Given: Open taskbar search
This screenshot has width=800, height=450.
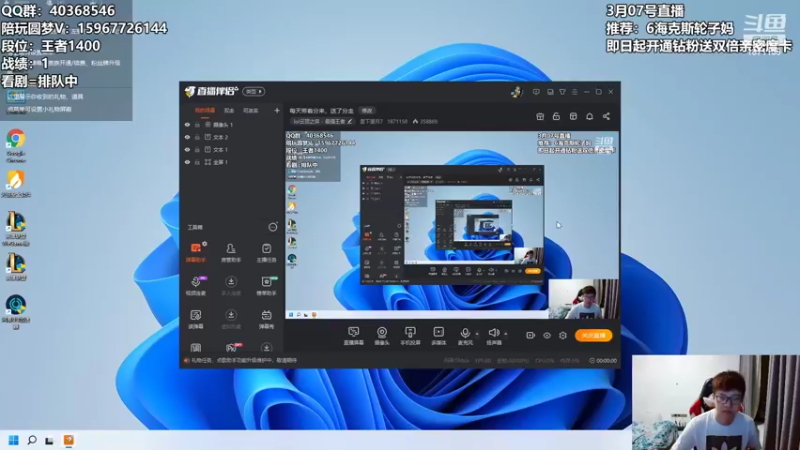Looking at the screenshot, I should tap(32, 440).
